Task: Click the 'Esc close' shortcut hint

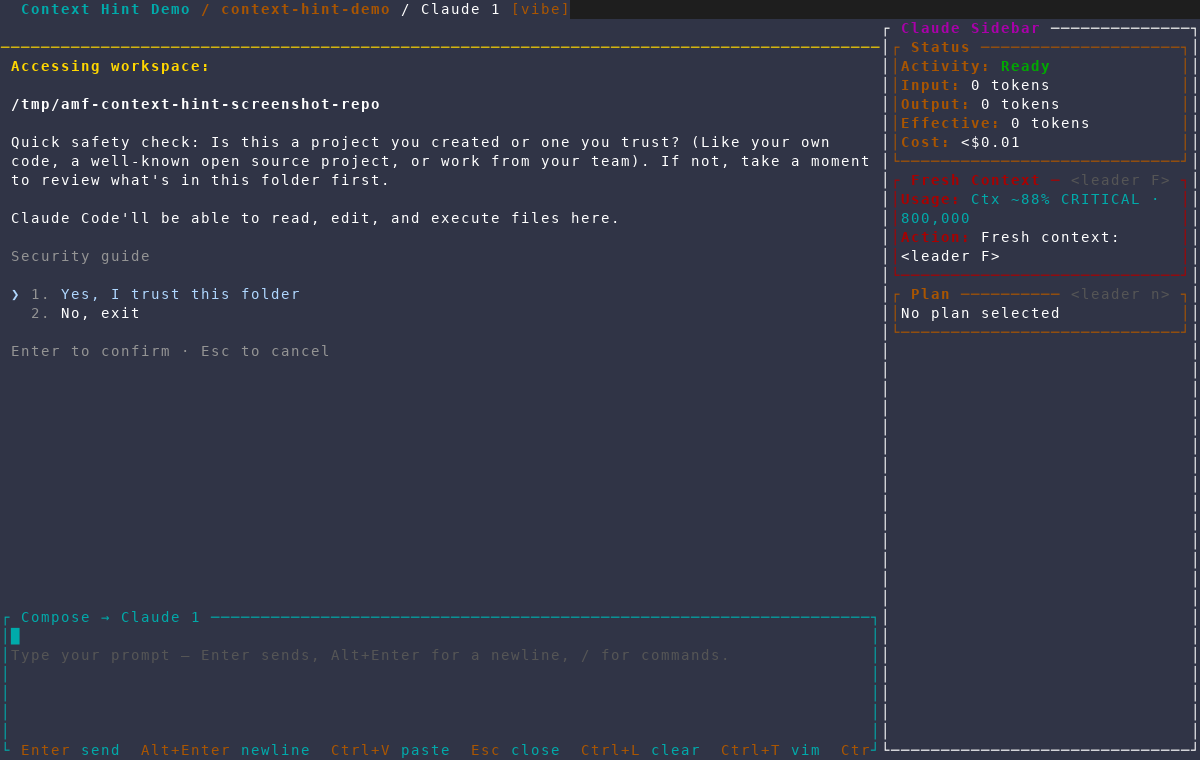Action: (x=516, y=750)
